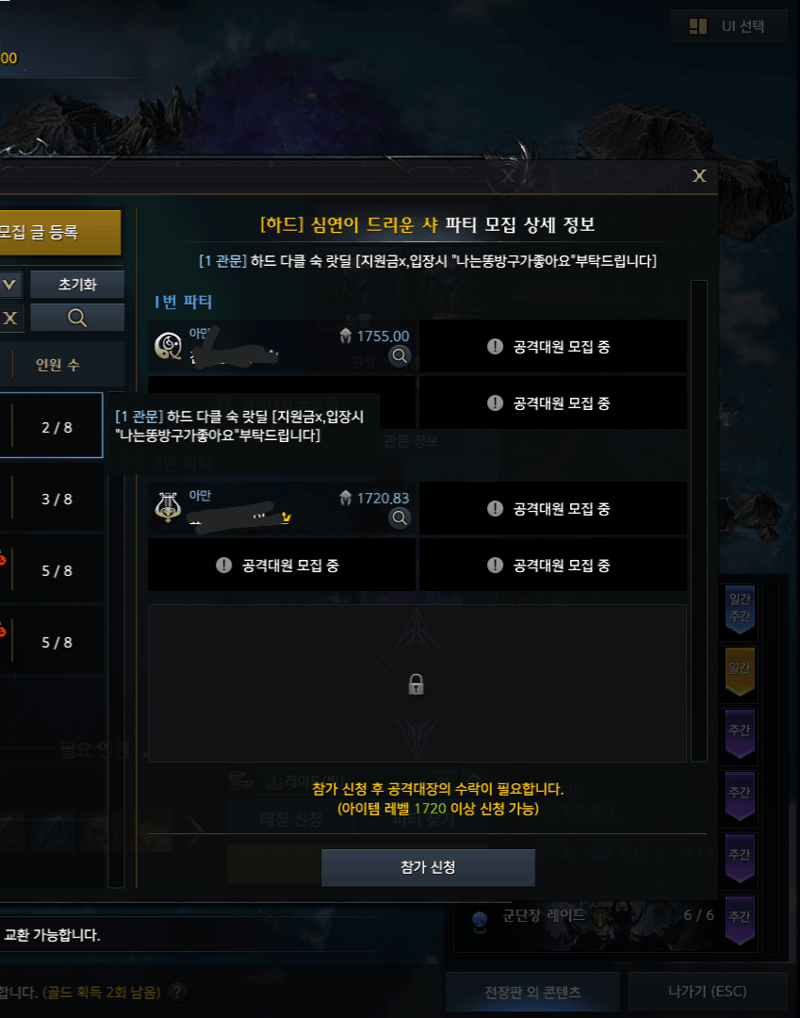
Task: Inspect the 1755.00 member via magnifier icon
Action: point(399,355)
